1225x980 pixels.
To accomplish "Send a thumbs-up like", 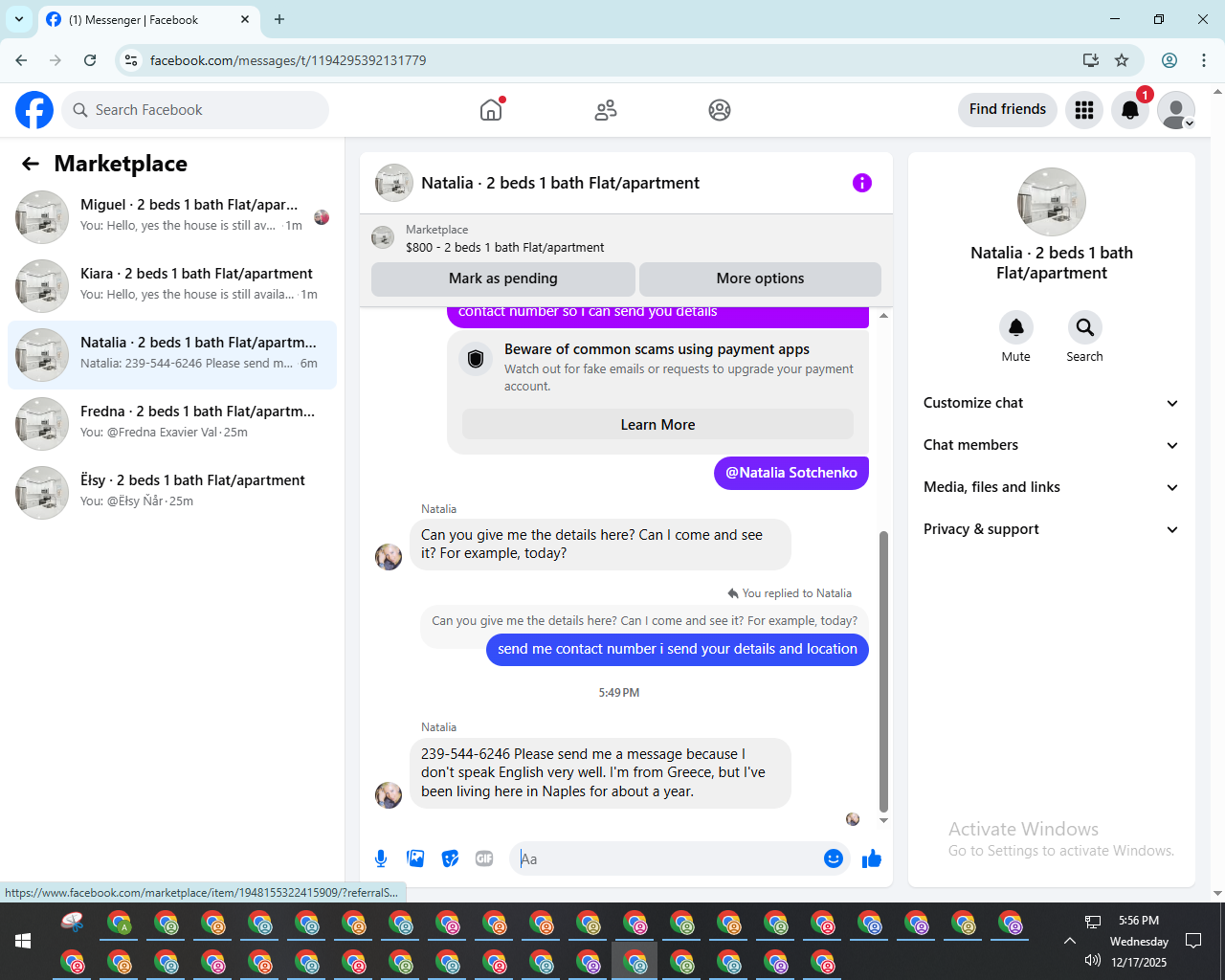I will click(871, 858).
